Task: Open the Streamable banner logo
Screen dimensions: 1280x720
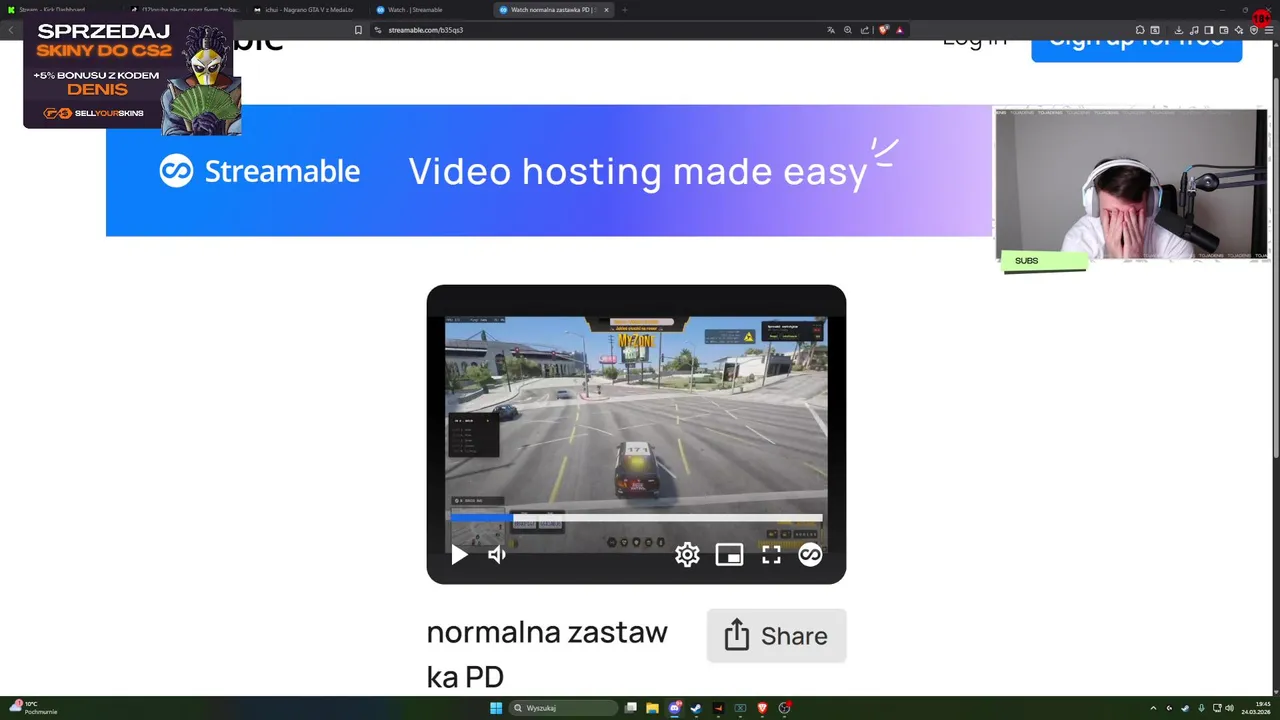Action: 260,171
